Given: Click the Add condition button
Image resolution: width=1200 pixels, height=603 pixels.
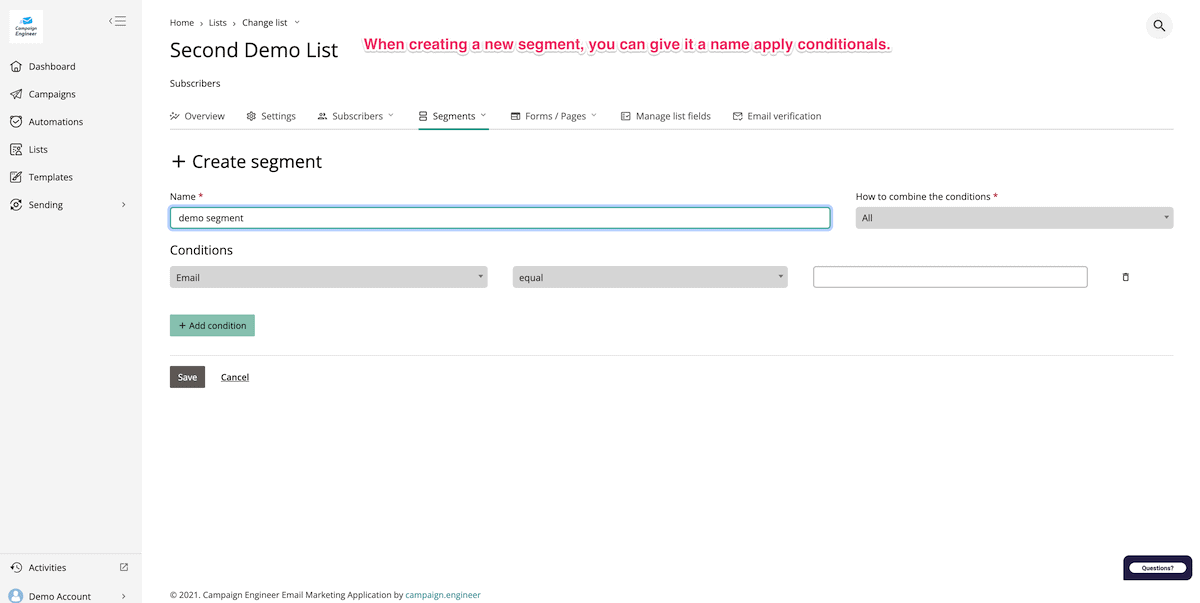Looking at the screenshot, I should pyautogui.click(x=212, y=325).
